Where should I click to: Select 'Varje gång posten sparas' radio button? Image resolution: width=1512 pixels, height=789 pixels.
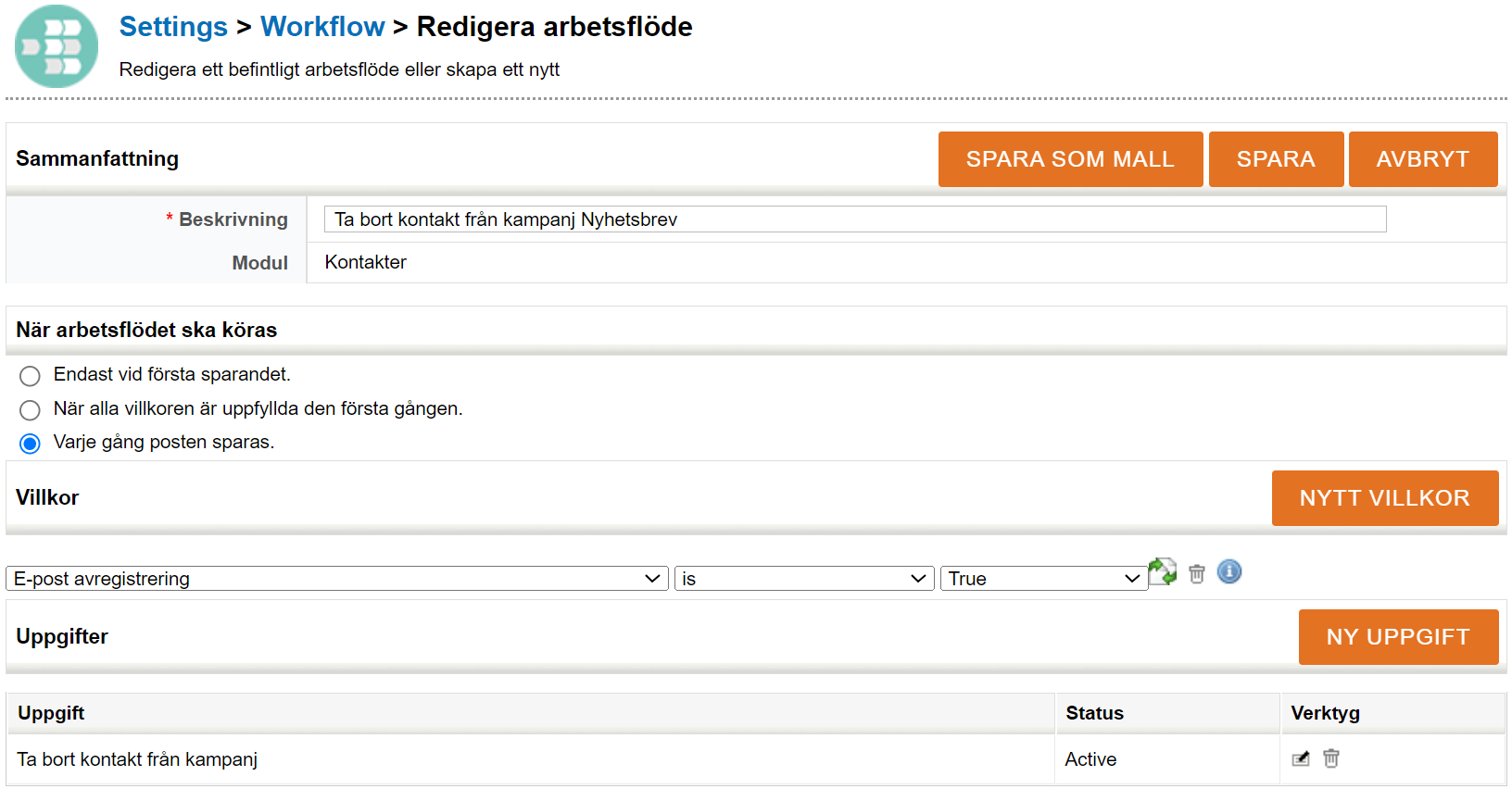click(30, 444)
